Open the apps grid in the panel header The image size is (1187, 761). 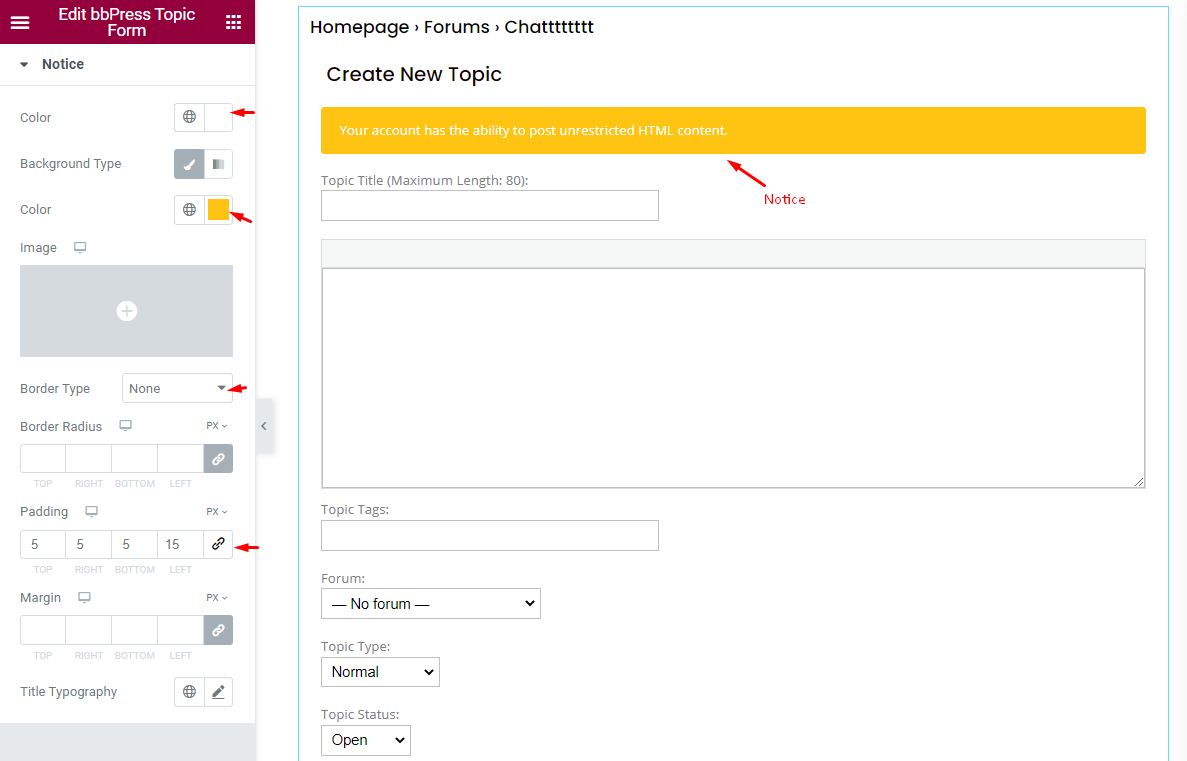[233, 21]
